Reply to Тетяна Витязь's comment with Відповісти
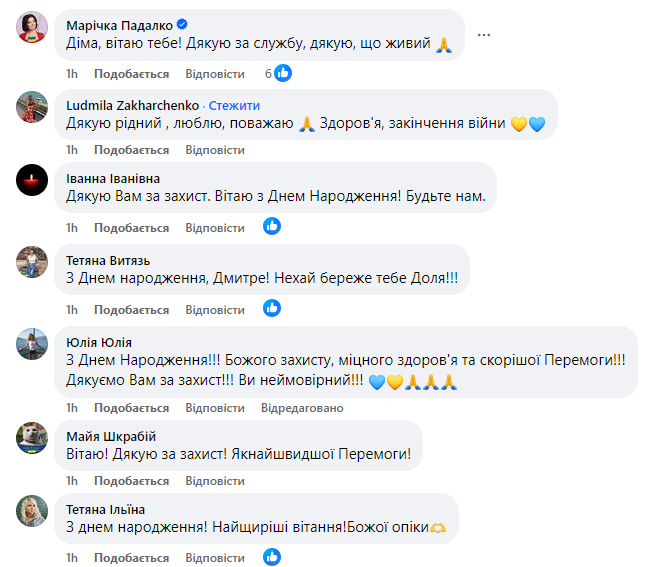The image size is (655, 567). point(215,309)
